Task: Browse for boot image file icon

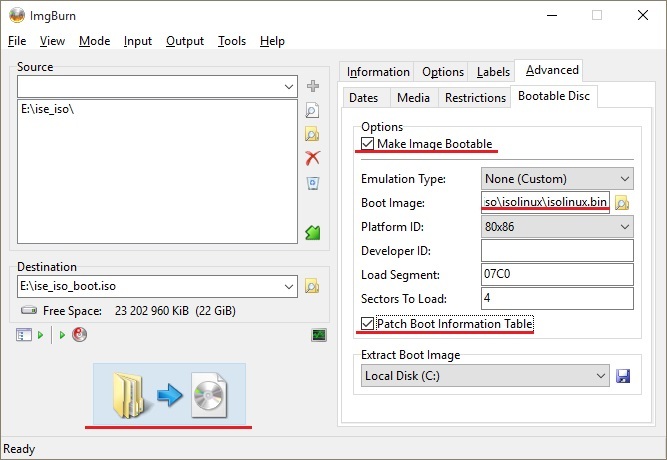Action: tap(622, 203)
